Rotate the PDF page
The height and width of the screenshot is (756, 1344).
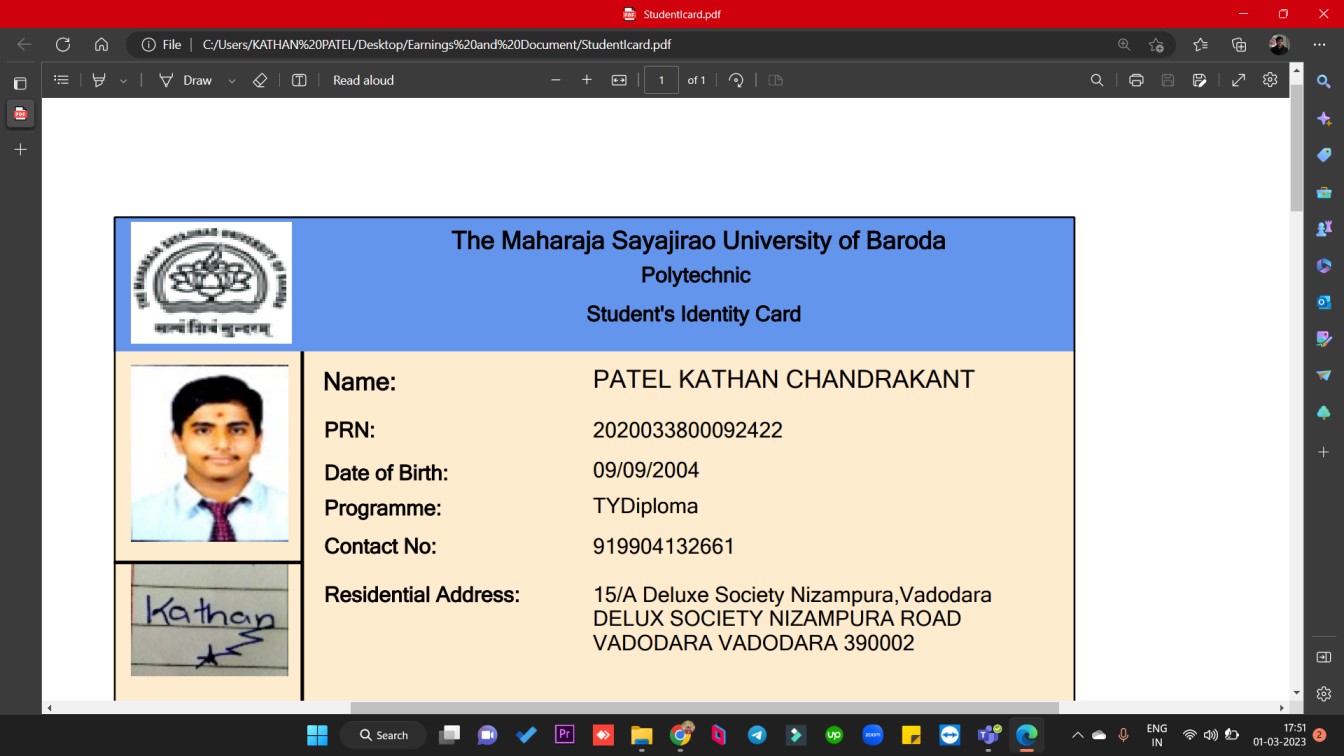[x=736, y=80]
